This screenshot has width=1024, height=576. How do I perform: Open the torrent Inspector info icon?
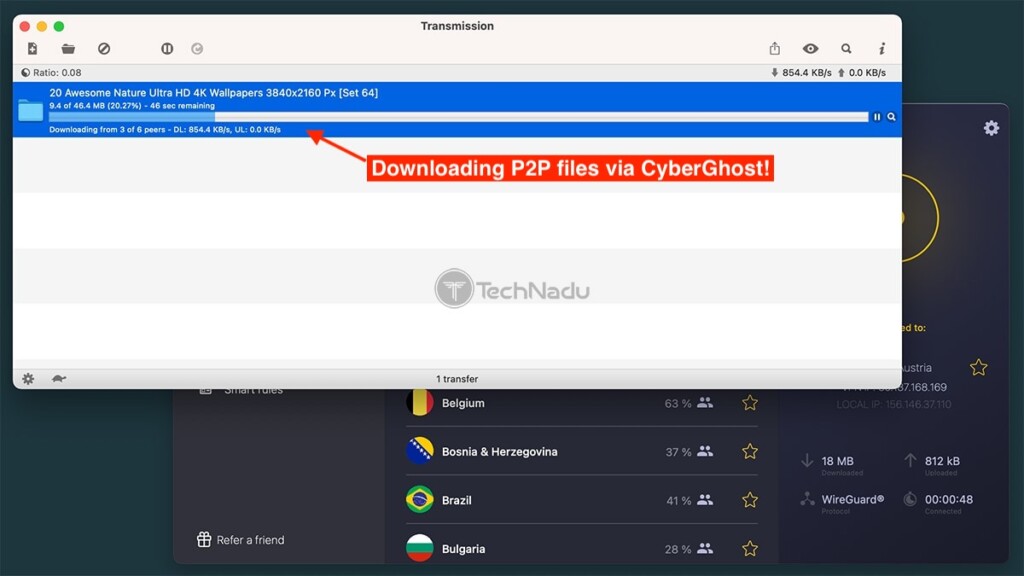(882, 48)
